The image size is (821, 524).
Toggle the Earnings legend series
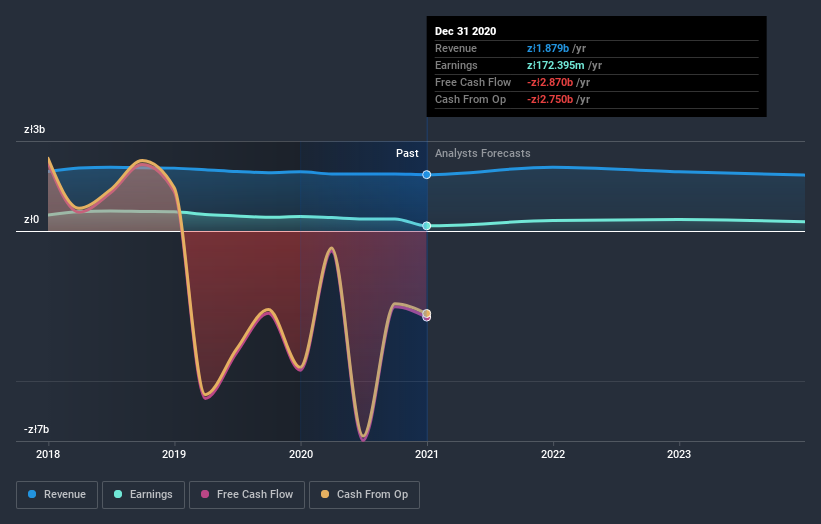[x=143, y=495]
